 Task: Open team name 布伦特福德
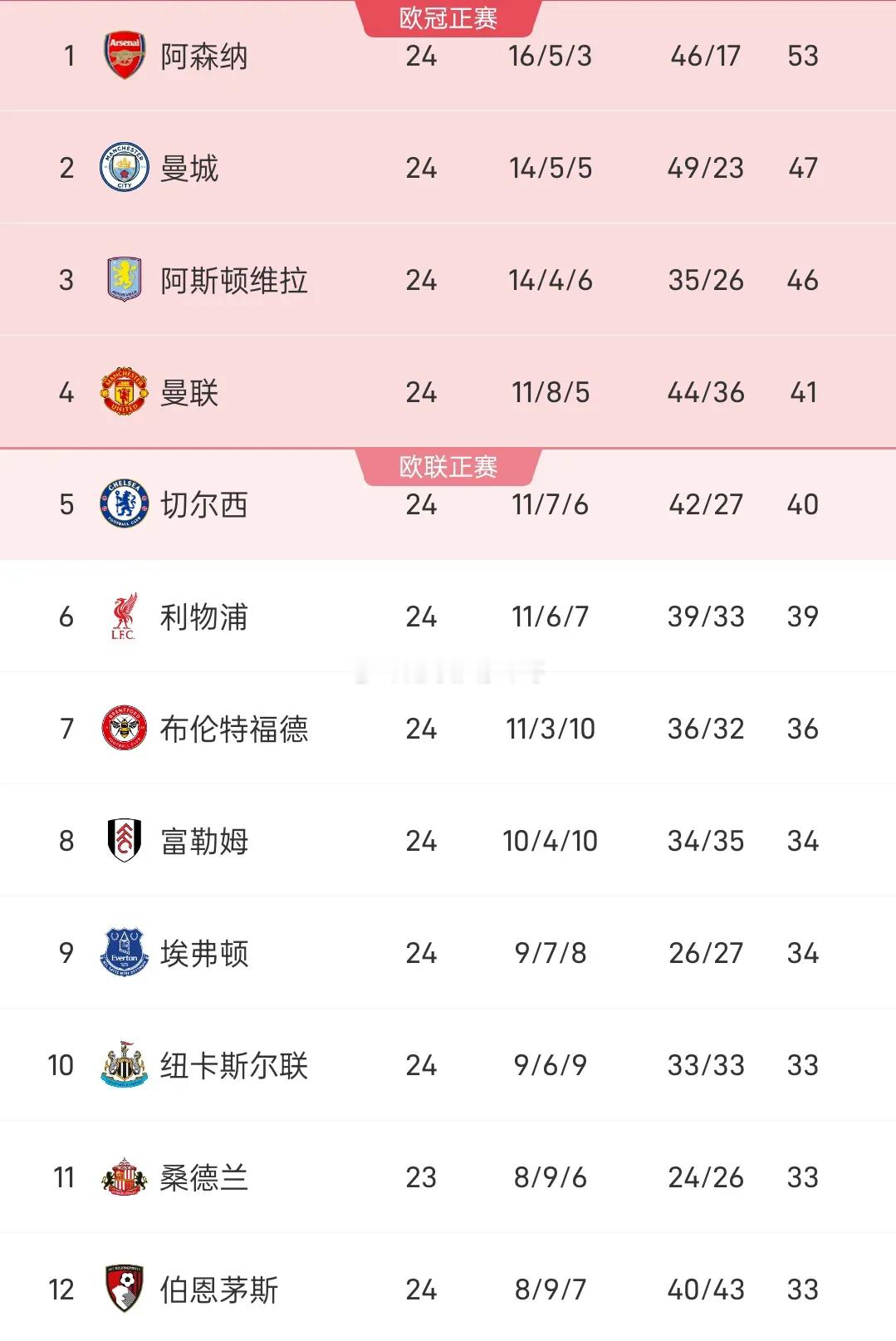pos(234,729)
